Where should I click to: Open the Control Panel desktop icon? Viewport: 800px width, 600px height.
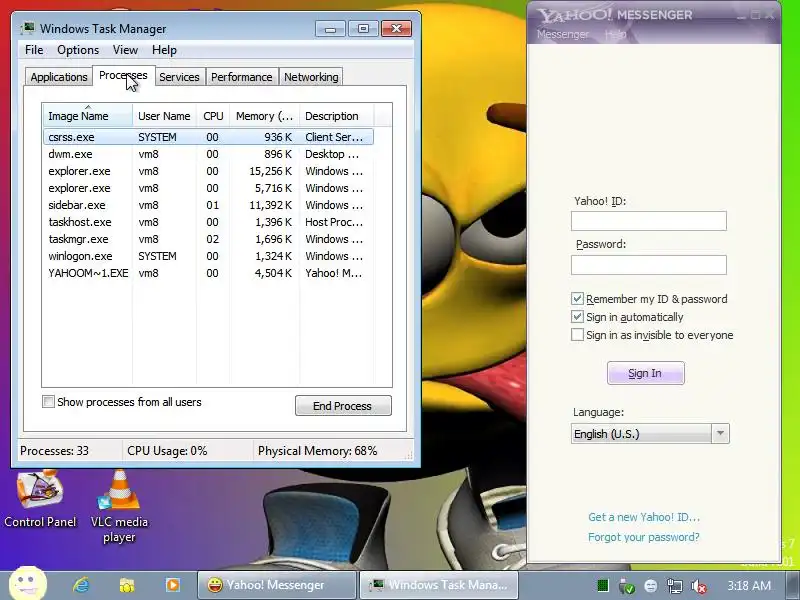[x=40, y=498]
